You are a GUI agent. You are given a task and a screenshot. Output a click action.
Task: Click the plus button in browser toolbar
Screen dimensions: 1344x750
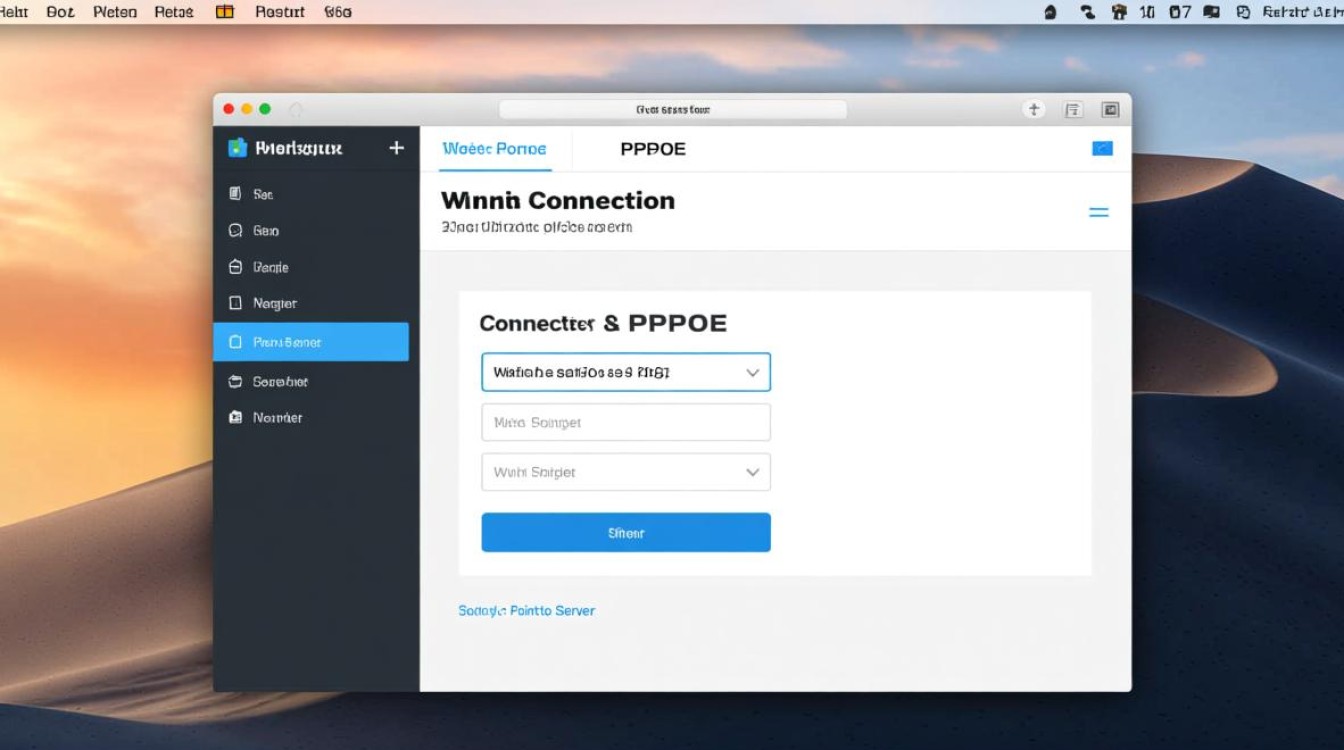1034,110
